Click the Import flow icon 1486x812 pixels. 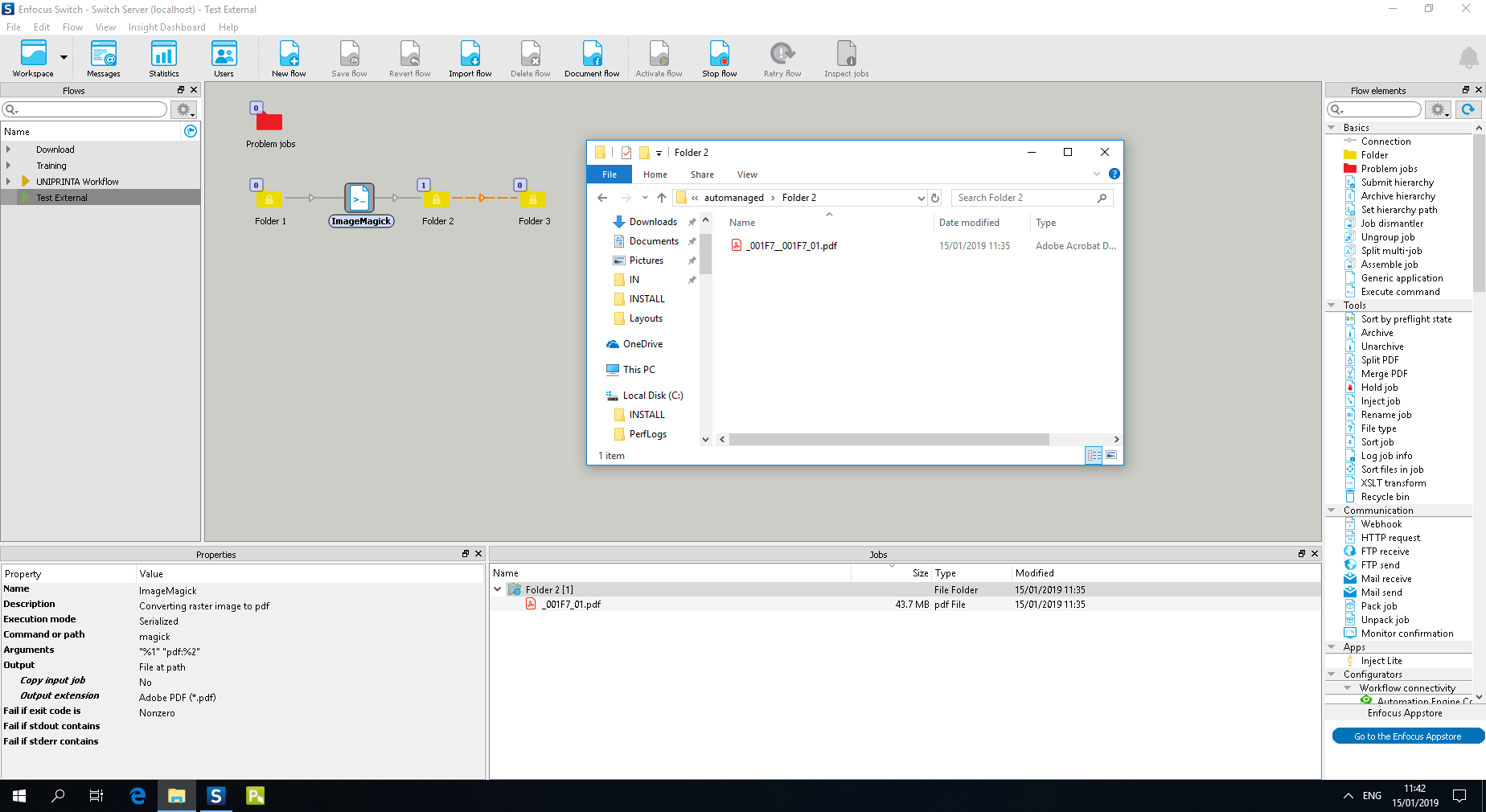[x=470, y=59]
